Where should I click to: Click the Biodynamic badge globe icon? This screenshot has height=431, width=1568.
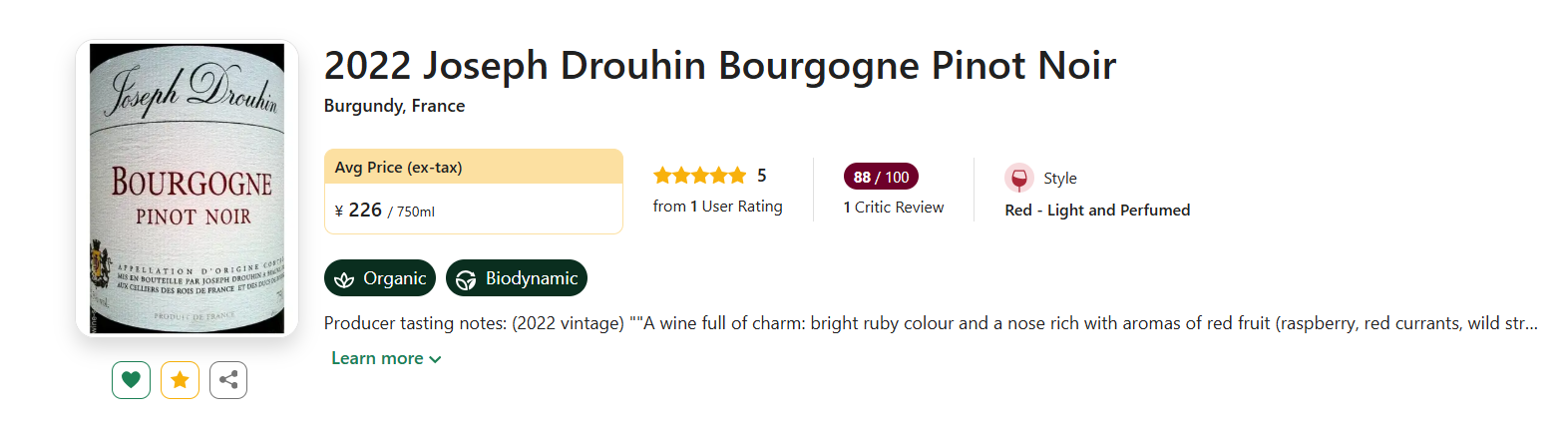(466, 279)
